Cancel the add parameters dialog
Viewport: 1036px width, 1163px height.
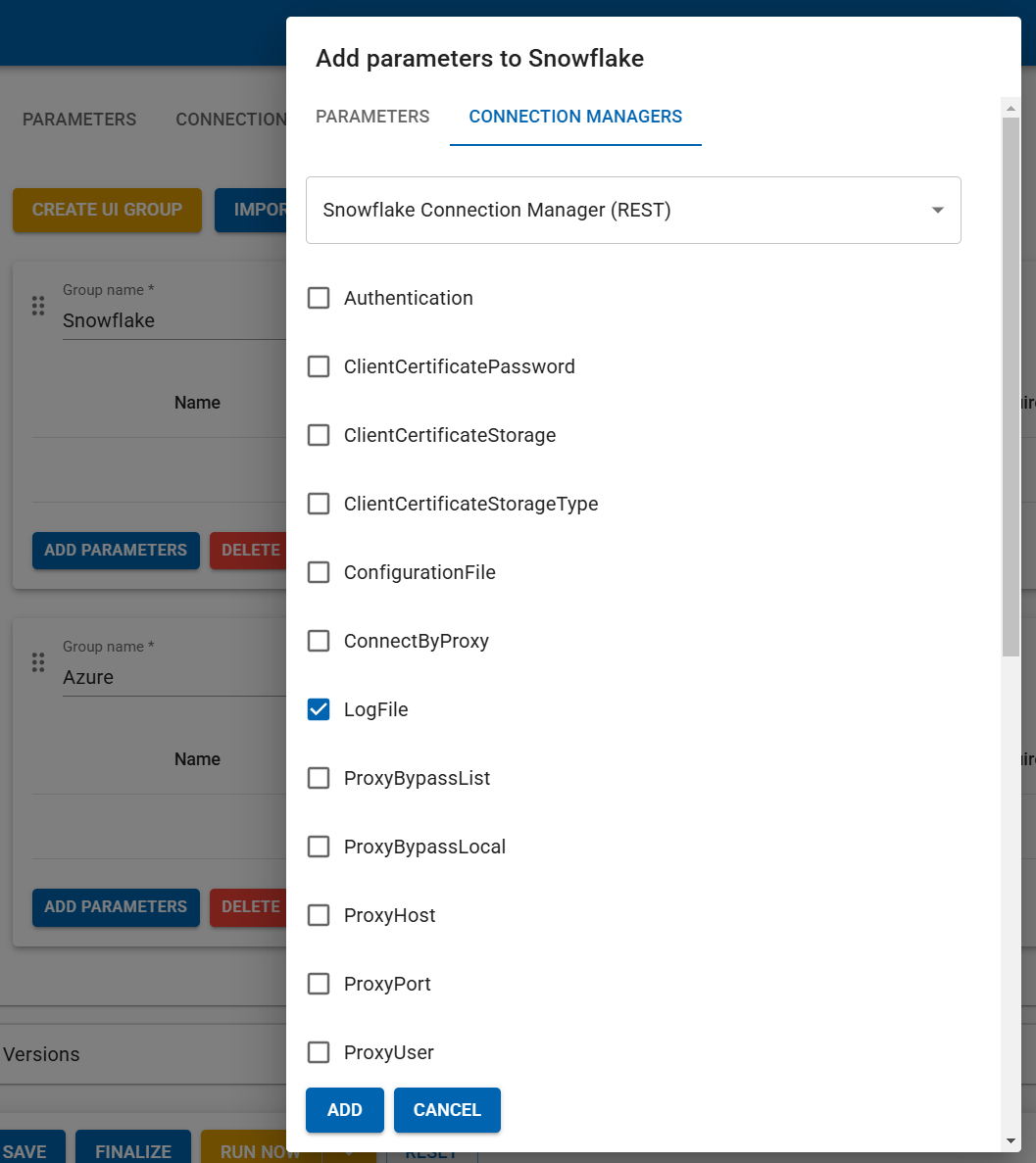click(x=447, y=1110)
